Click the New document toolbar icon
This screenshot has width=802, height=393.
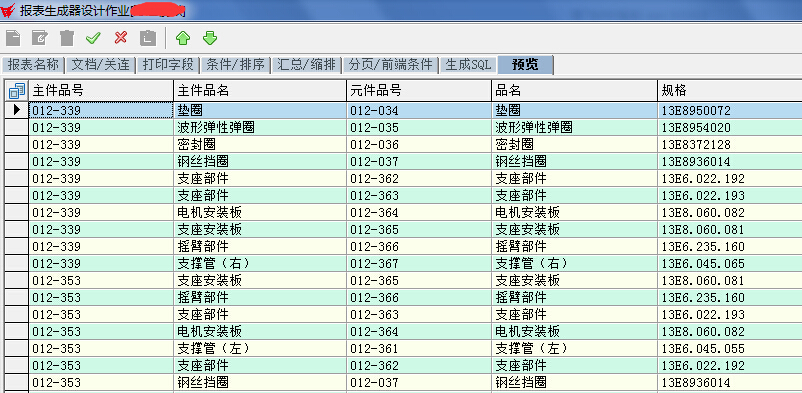(13, 38)
